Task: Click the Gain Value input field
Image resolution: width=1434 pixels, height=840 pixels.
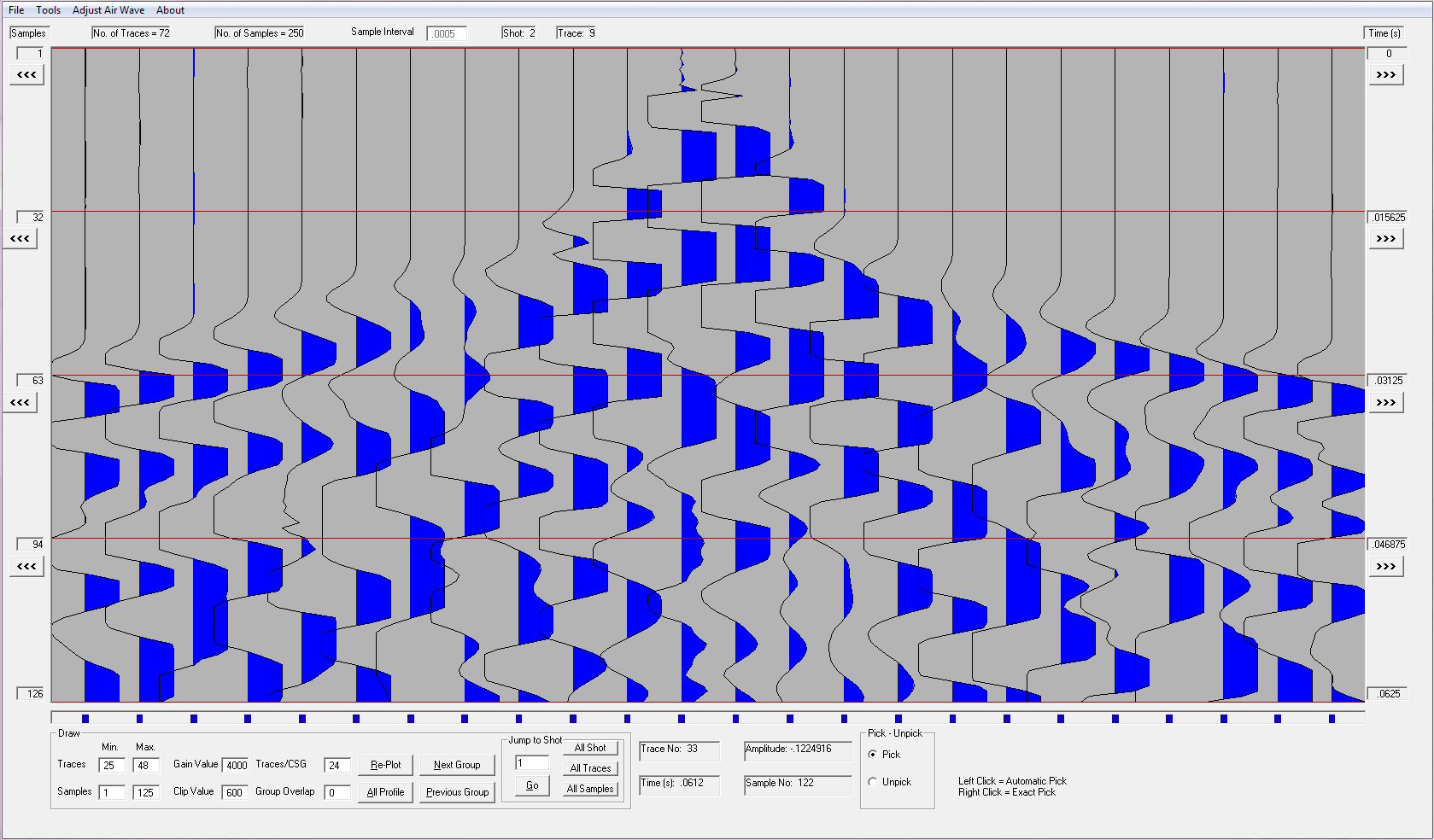Action: (x=236, y=765)
